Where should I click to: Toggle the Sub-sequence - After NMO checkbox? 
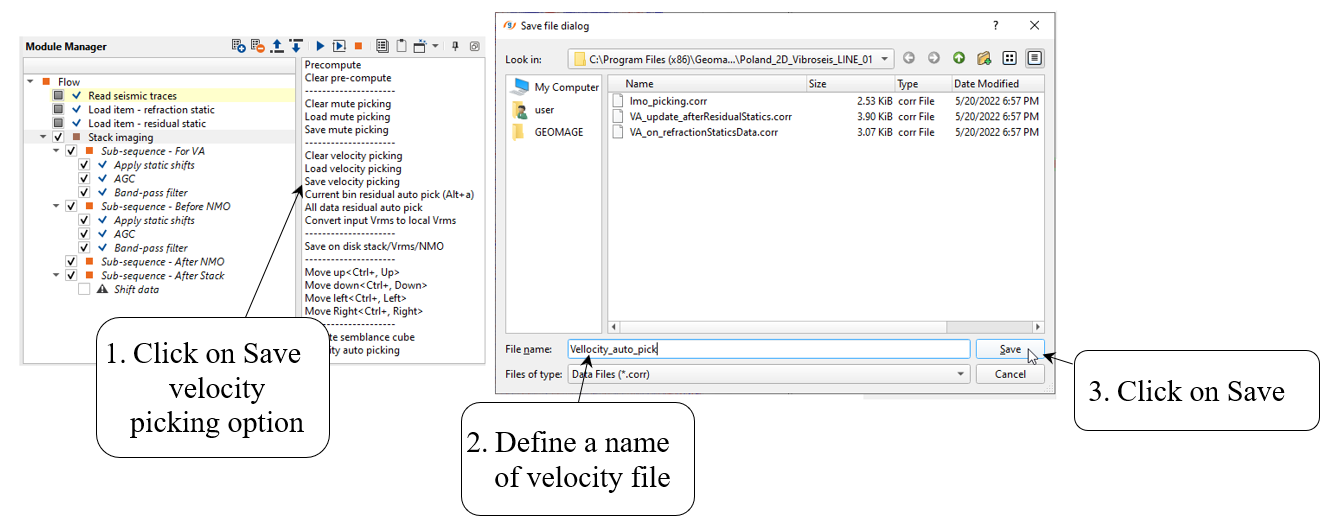71,262
